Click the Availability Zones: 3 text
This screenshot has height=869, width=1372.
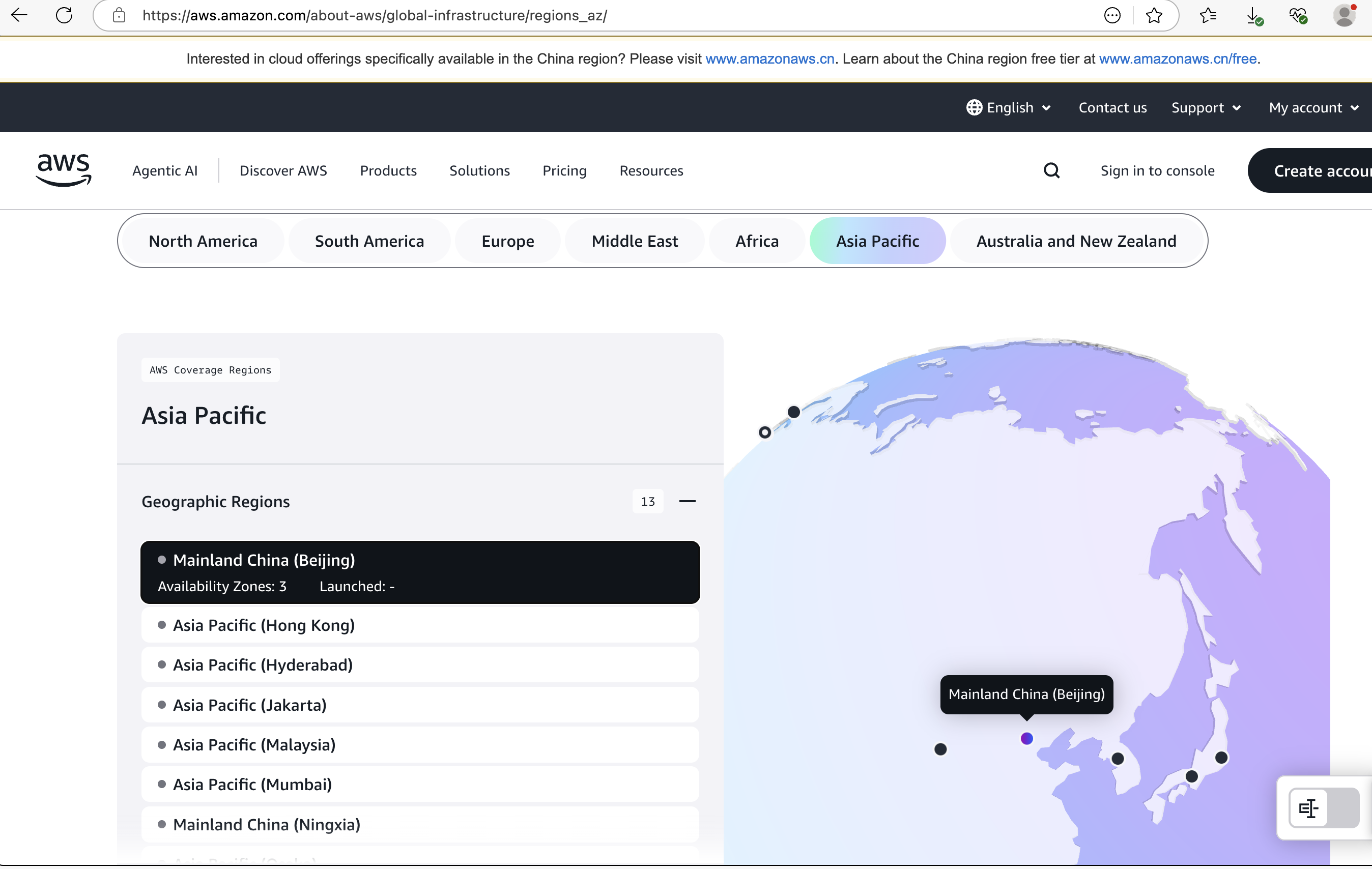point(222,586)
